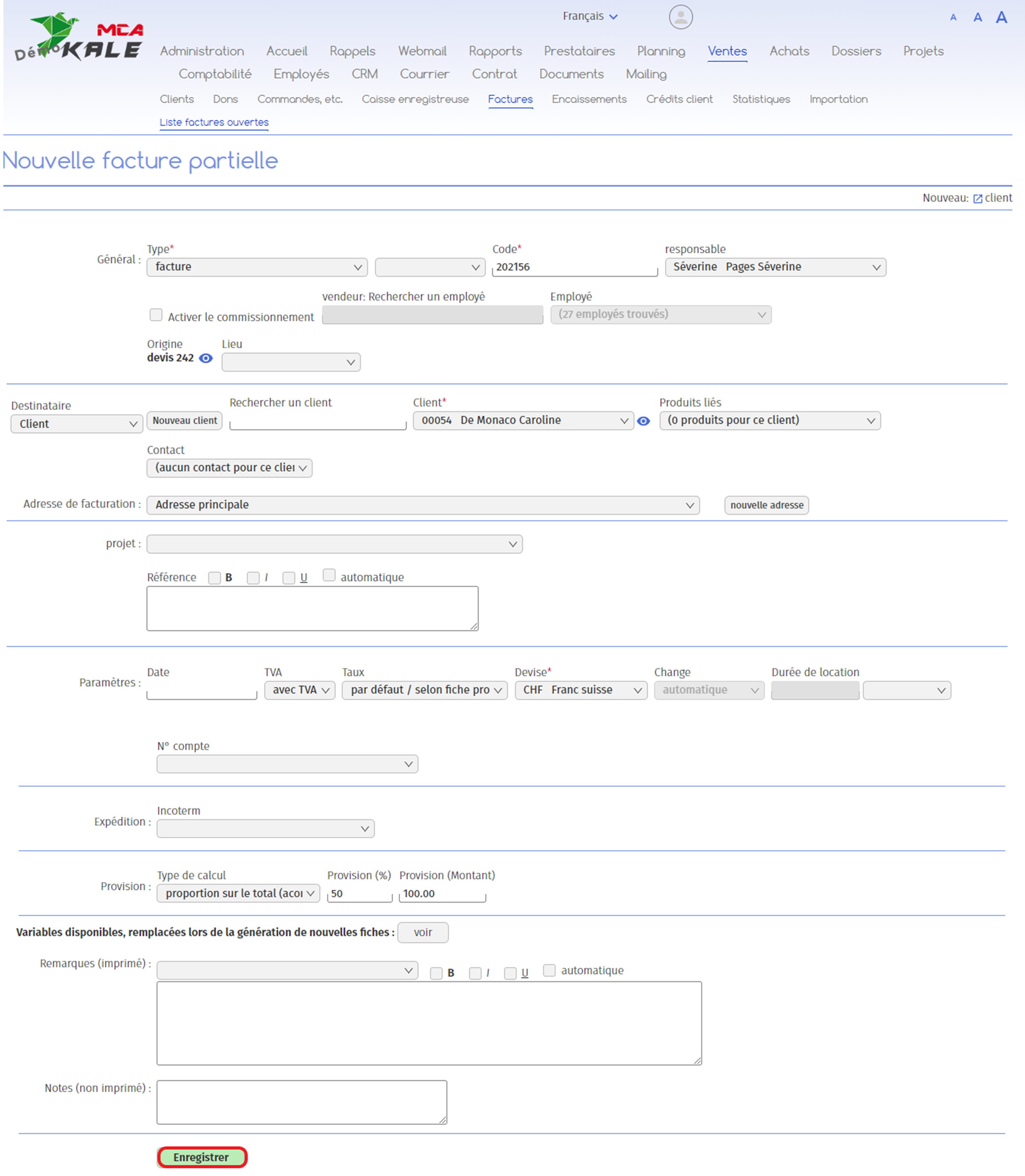Open Type dropdown showing facture
This screenshot has height=1176, width=1025.
click(257, 267)
